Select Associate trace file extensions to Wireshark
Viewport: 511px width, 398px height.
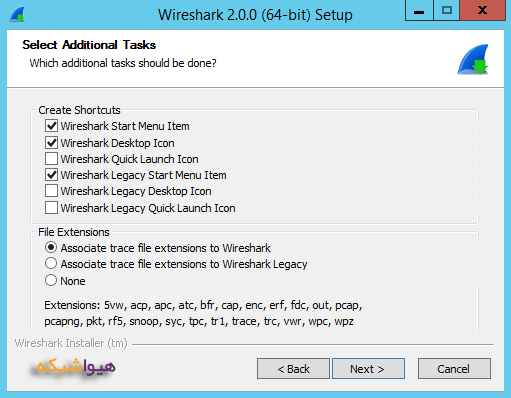[51, 248]
